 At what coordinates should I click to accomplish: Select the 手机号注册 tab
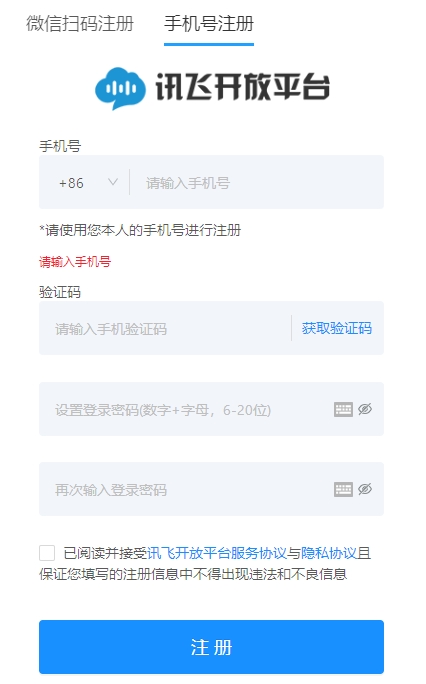click(x=209, y=24)
